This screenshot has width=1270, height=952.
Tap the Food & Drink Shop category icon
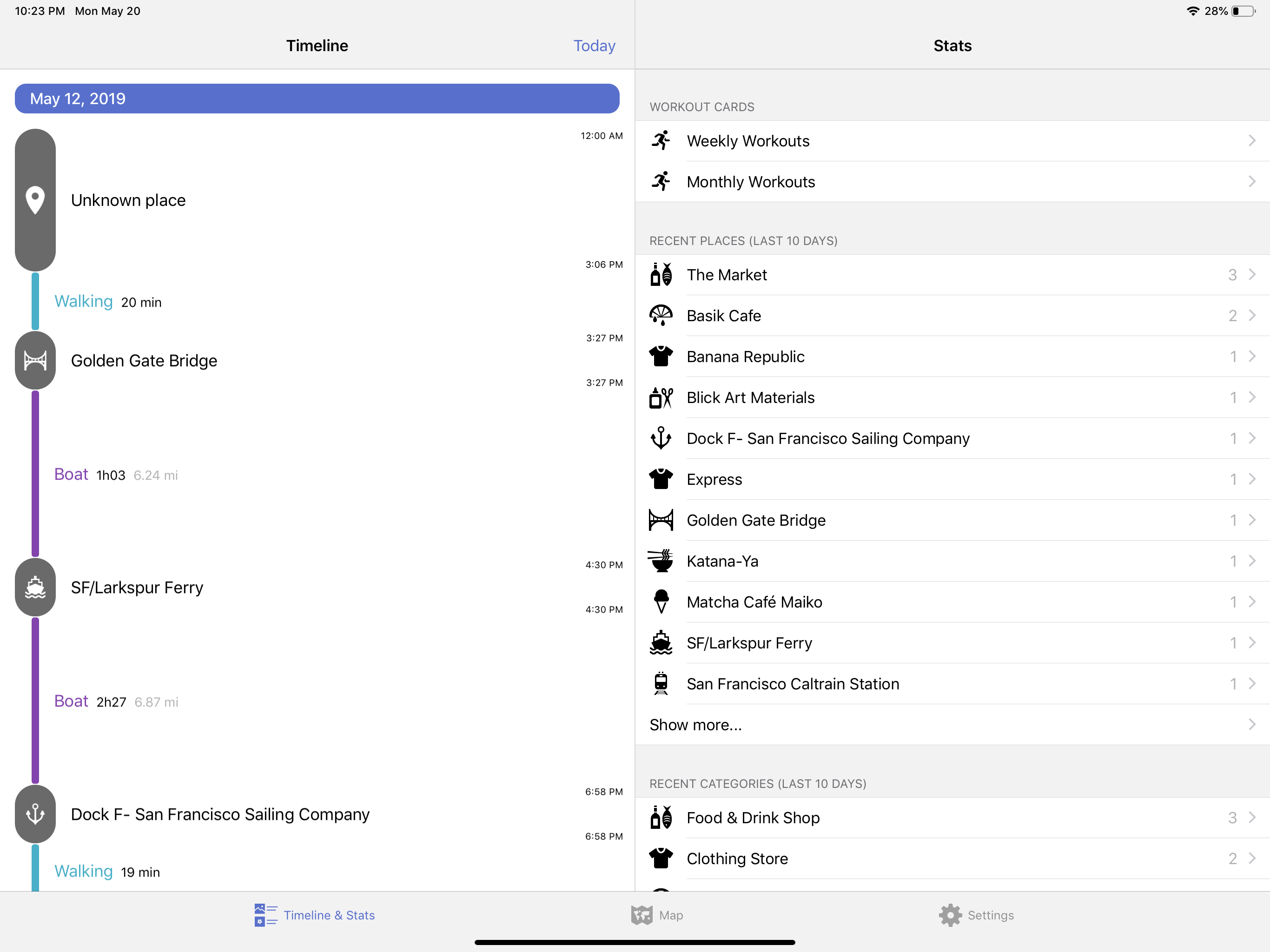(661, 817)
